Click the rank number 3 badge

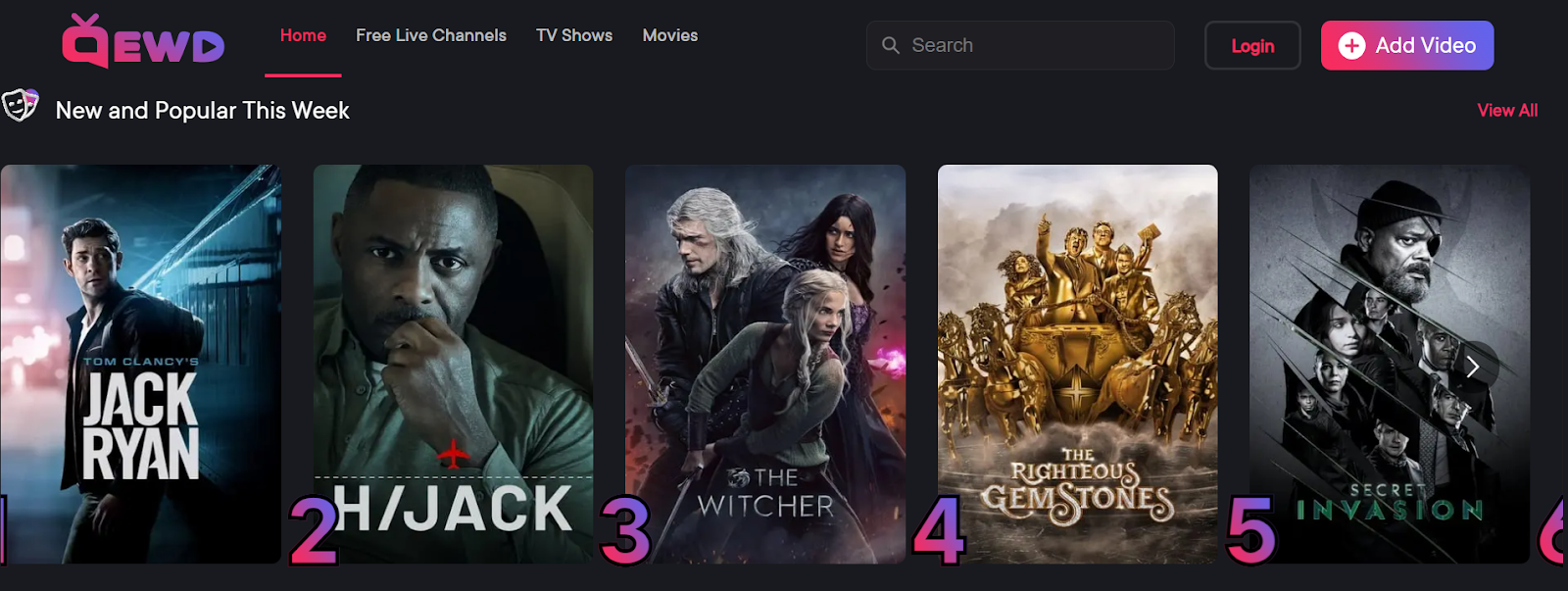(x=625, y=530)
